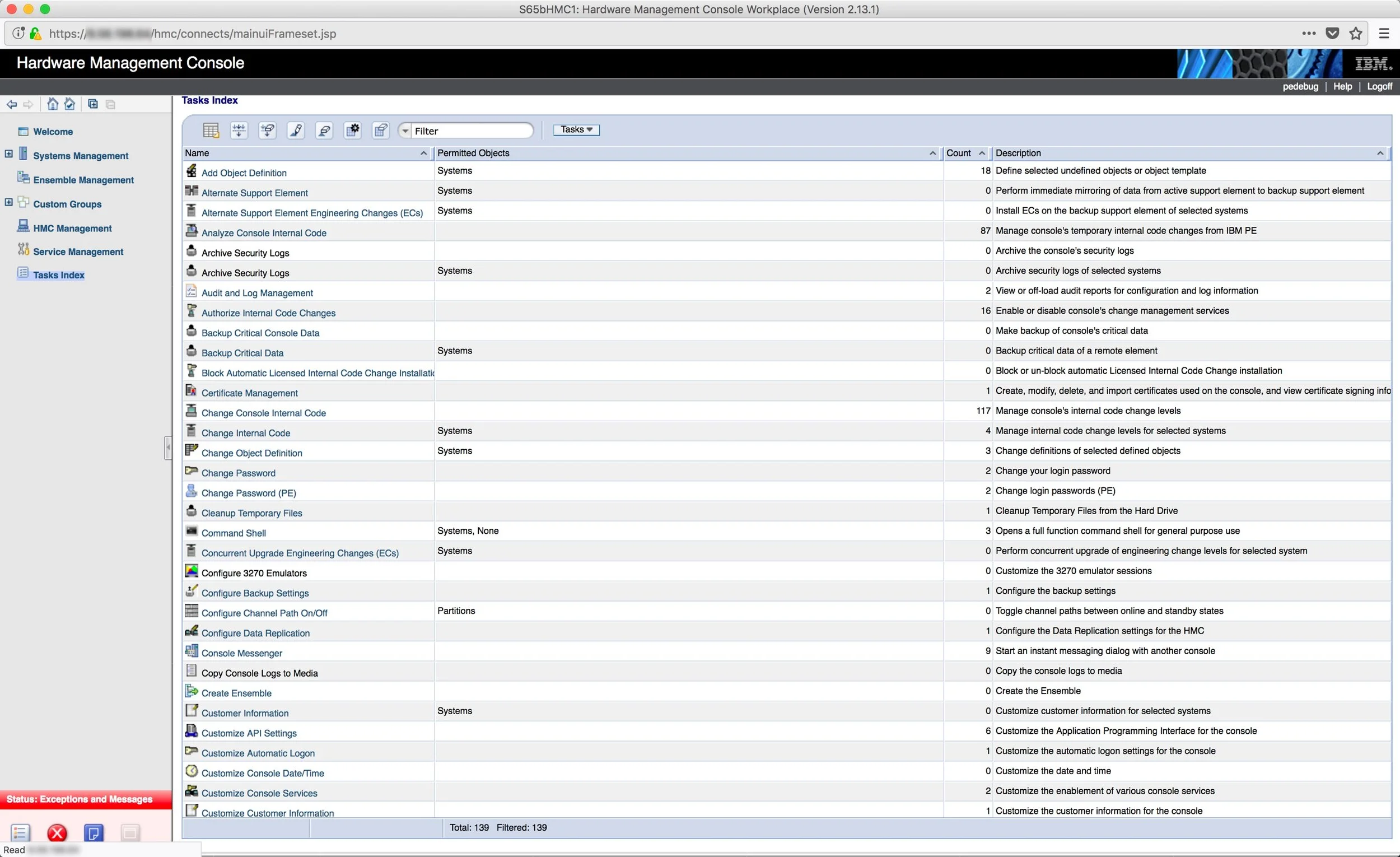Screen dimensions: 1400x857
Task: Click the Home page house icon
Action: tap(53, 104)
